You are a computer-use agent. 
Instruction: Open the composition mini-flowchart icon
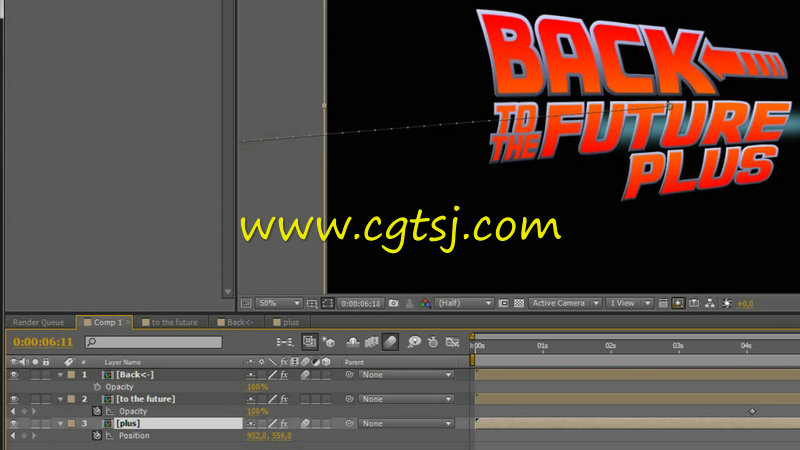click(x=285, y=342)
